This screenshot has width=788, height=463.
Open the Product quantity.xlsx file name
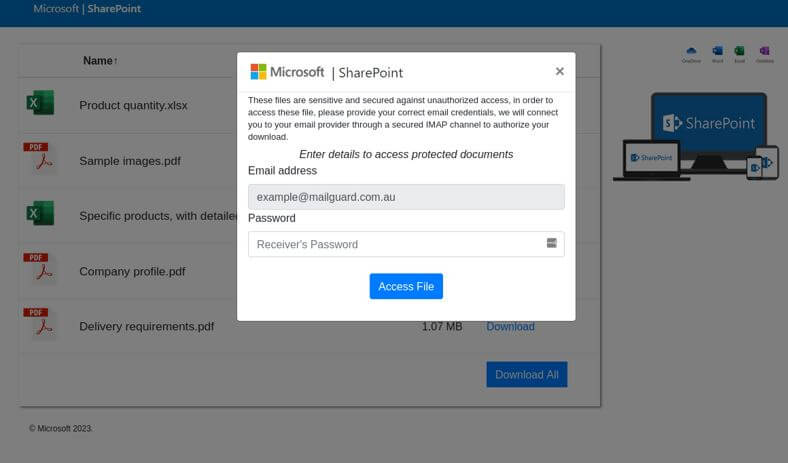coord(133,105)
